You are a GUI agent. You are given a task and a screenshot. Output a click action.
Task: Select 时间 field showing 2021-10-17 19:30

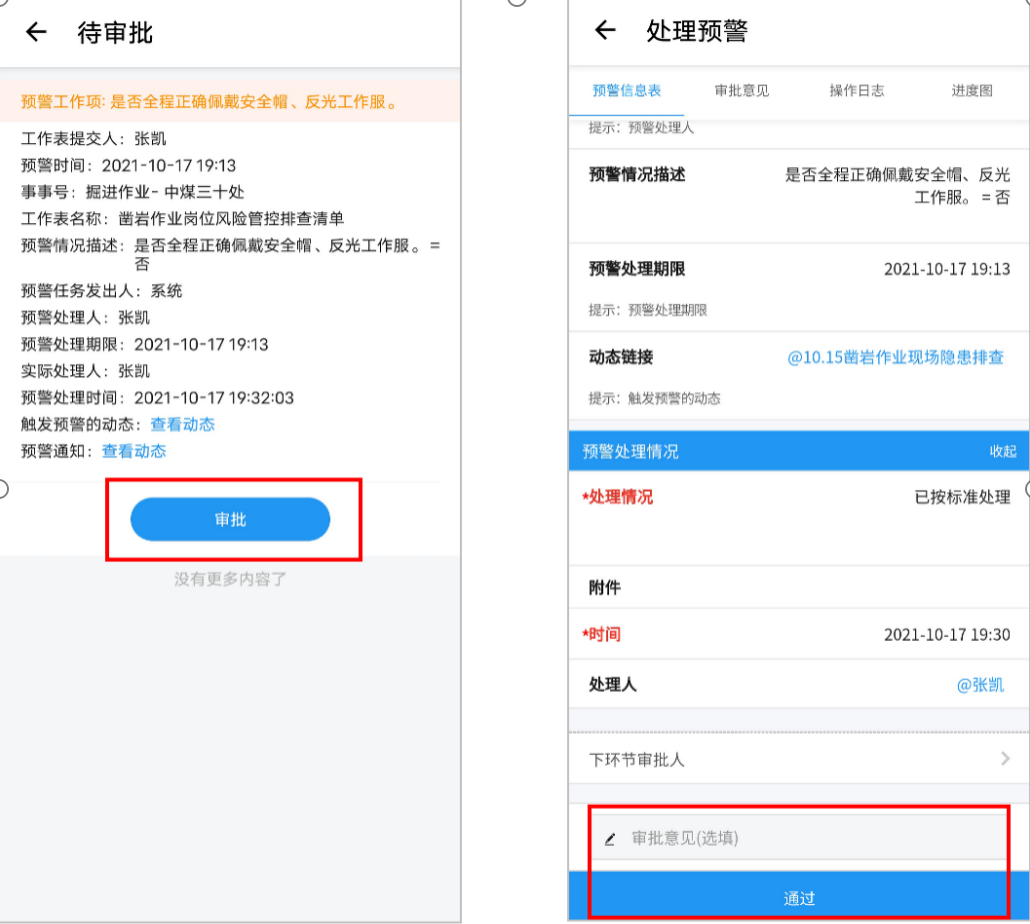point(946,635)
